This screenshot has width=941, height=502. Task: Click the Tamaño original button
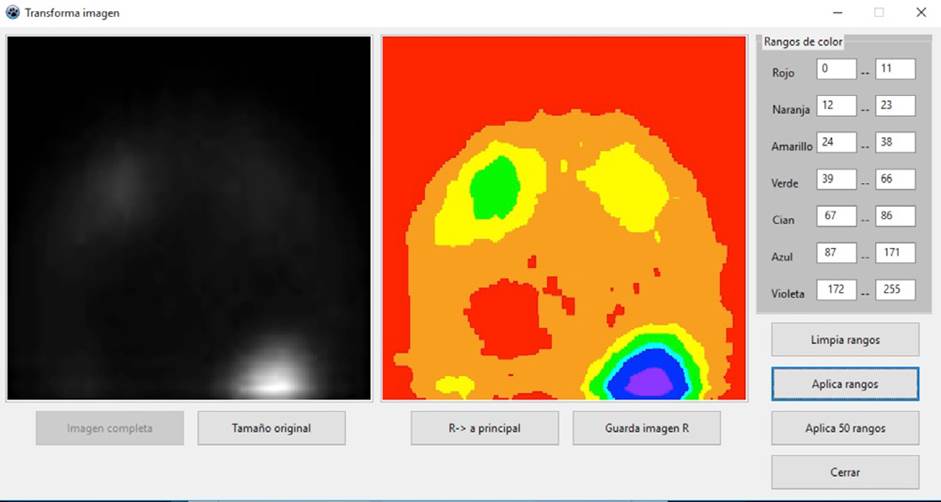tap(271, 428)
